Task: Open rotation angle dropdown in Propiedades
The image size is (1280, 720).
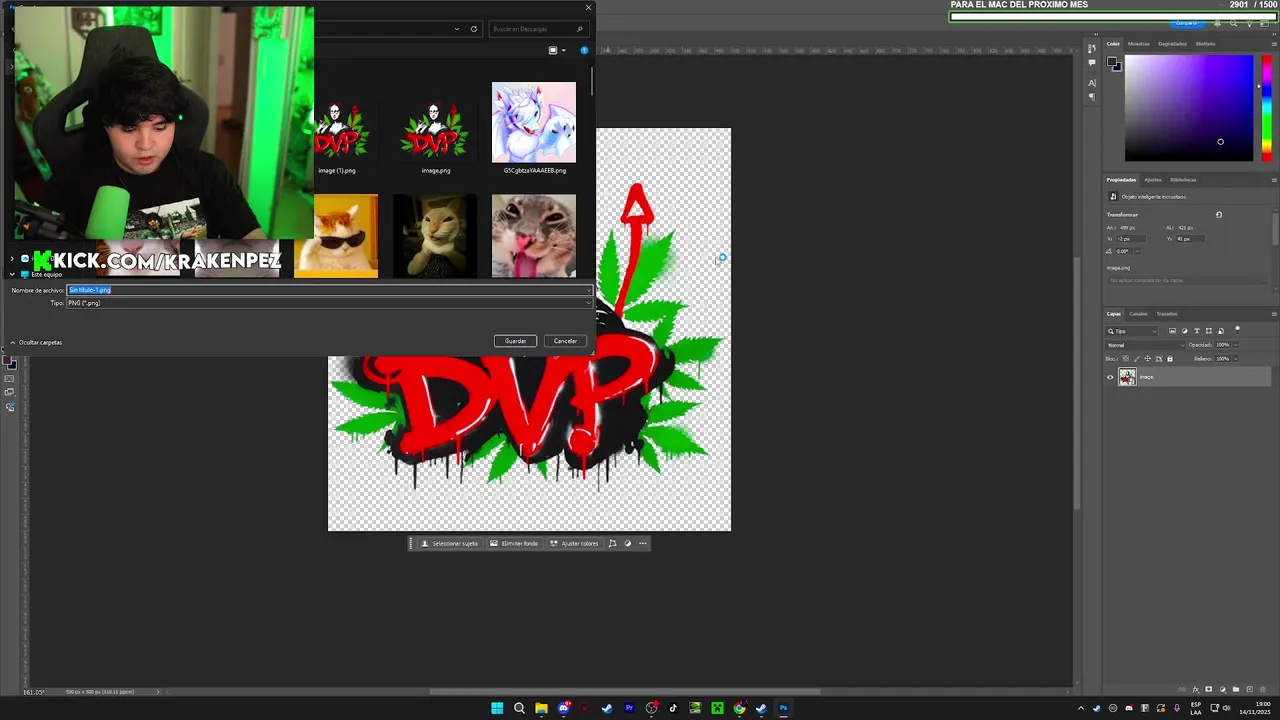Action: (1138, 251)
